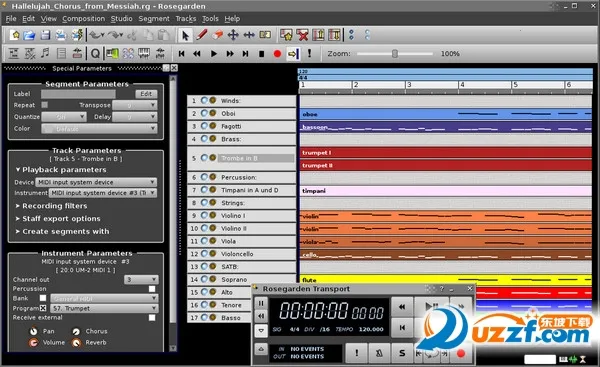Screen dimensions: 600x367
Task: Redo the last undone action
Action: click(114, 35)
